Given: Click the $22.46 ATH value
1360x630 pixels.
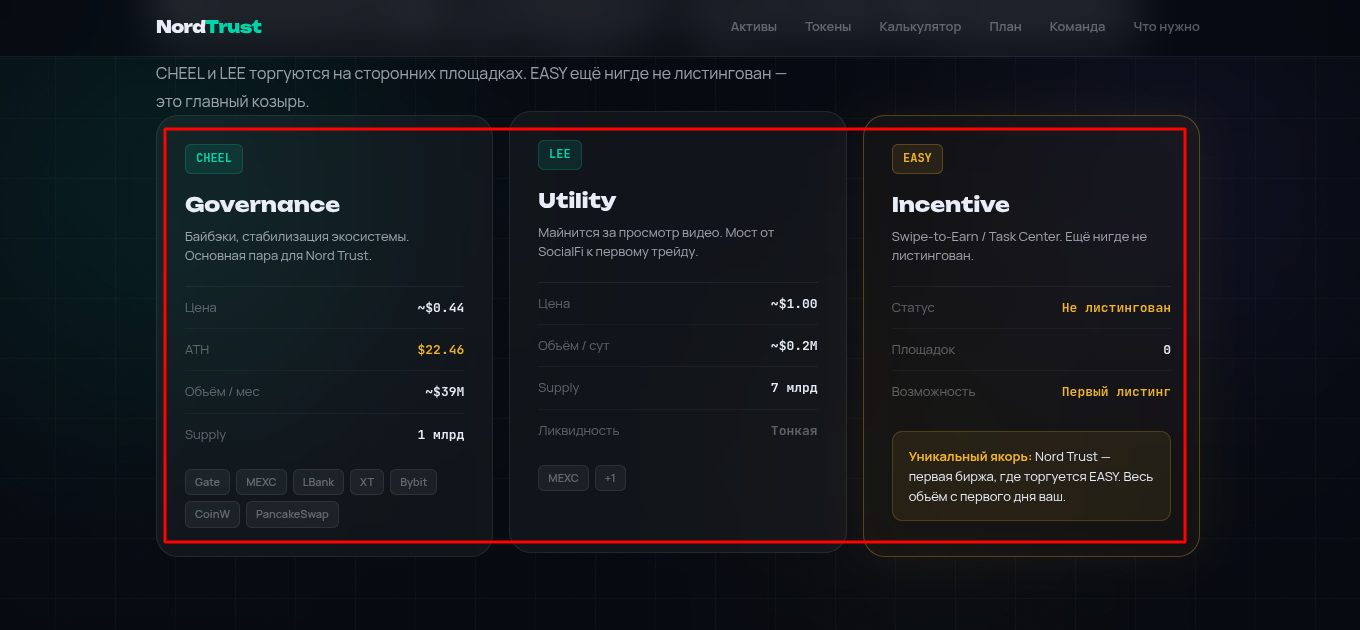Looking at the screenshot, I should pos(441,350).
